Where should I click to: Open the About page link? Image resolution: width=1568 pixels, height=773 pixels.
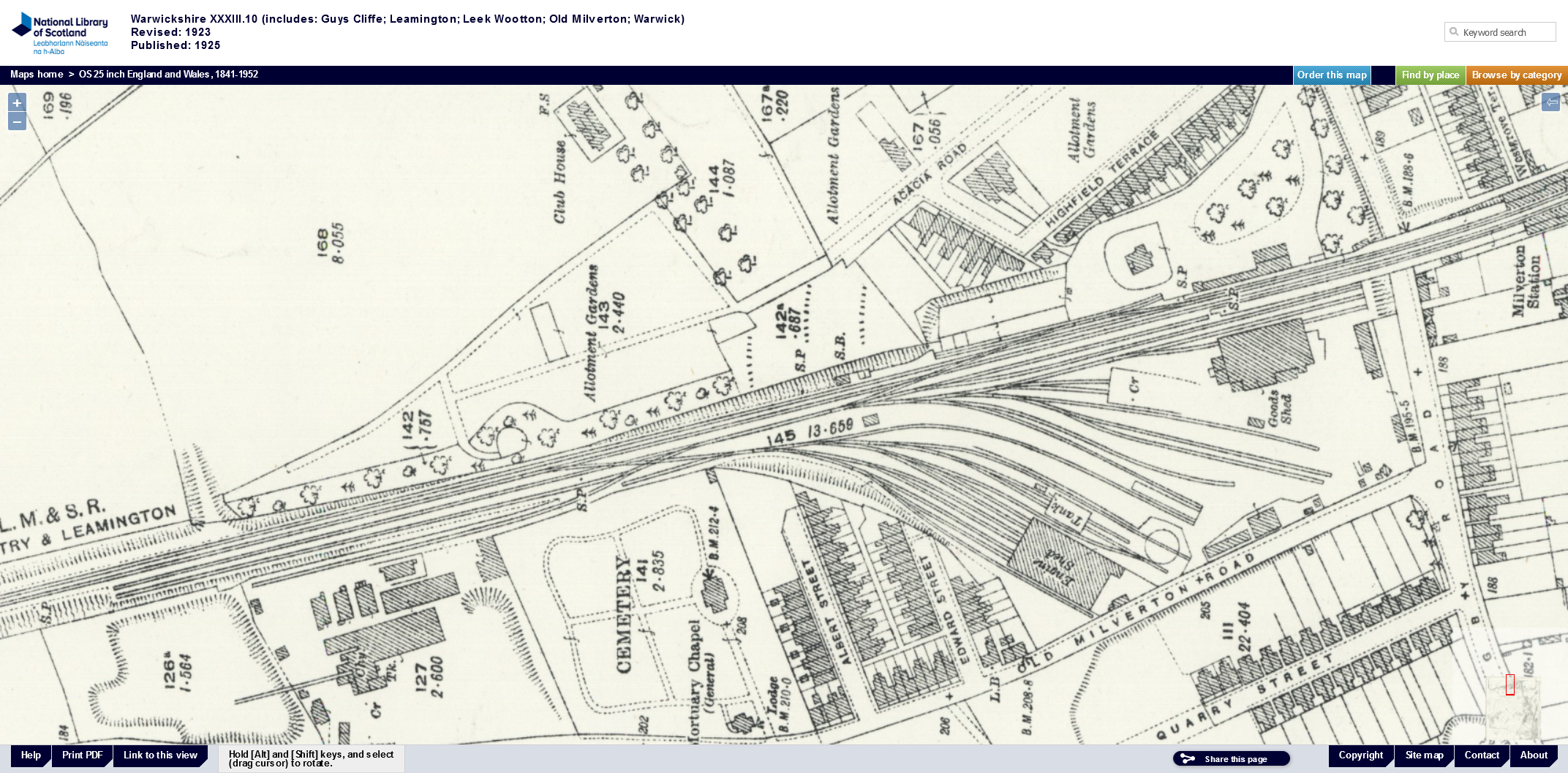(x=1534, y=755)
